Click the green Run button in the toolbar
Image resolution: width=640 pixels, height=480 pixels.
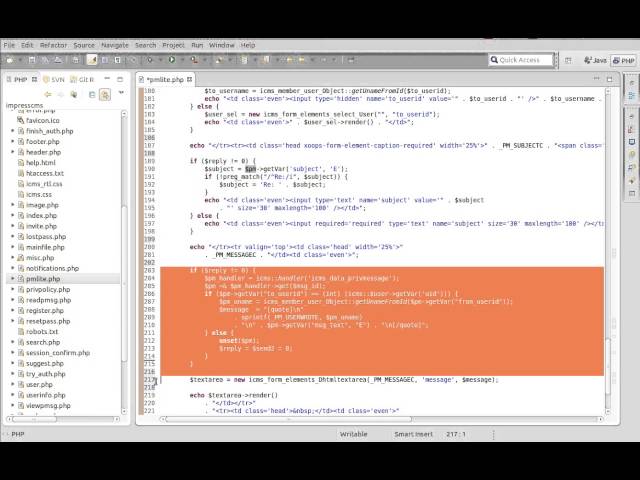click(x=172, y=60)
